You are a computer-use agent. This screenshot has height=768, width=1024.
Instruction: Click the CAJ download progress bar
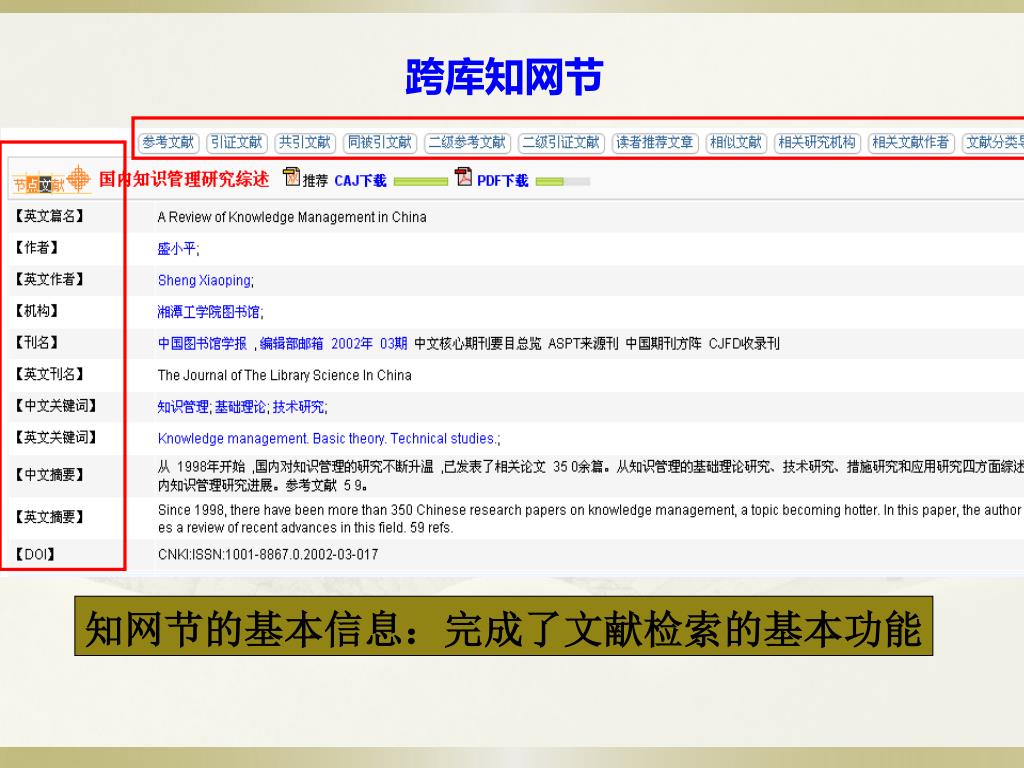421,182
